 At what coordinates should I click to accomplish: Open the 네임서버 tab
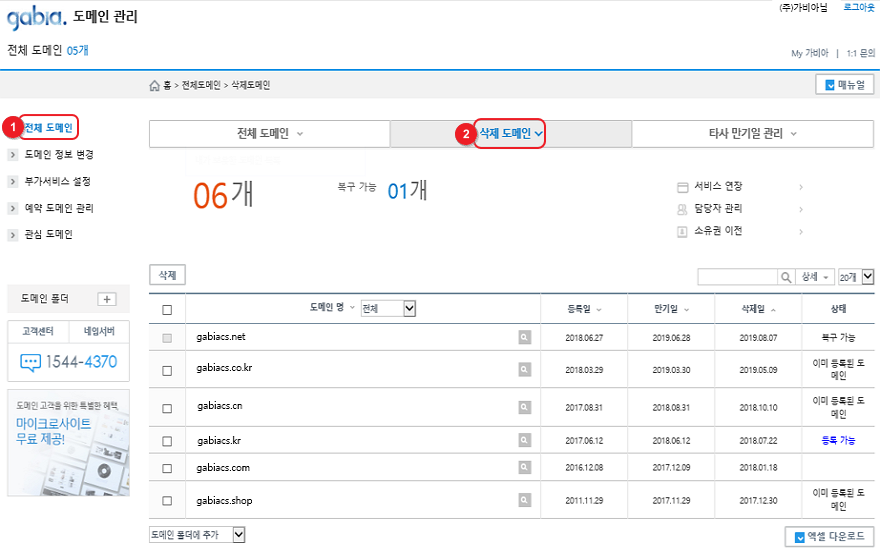pyautogui.click(x=99, y=332)
